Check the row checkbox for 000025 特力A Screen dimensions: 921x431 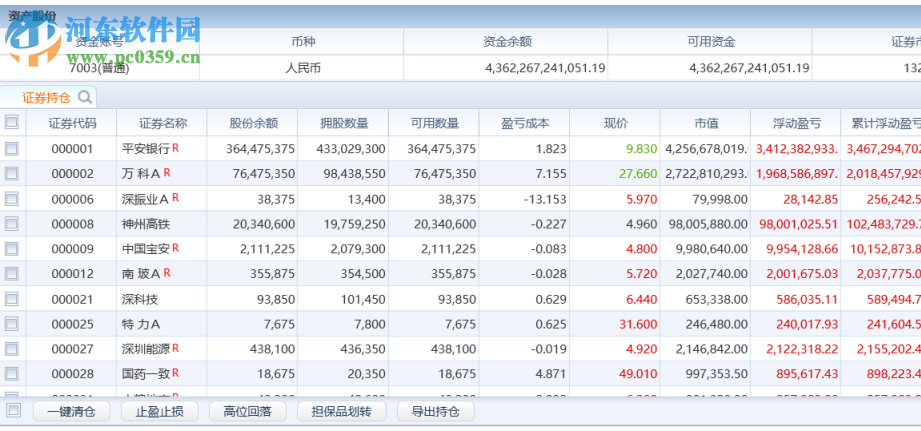click(x=12, y=323)
